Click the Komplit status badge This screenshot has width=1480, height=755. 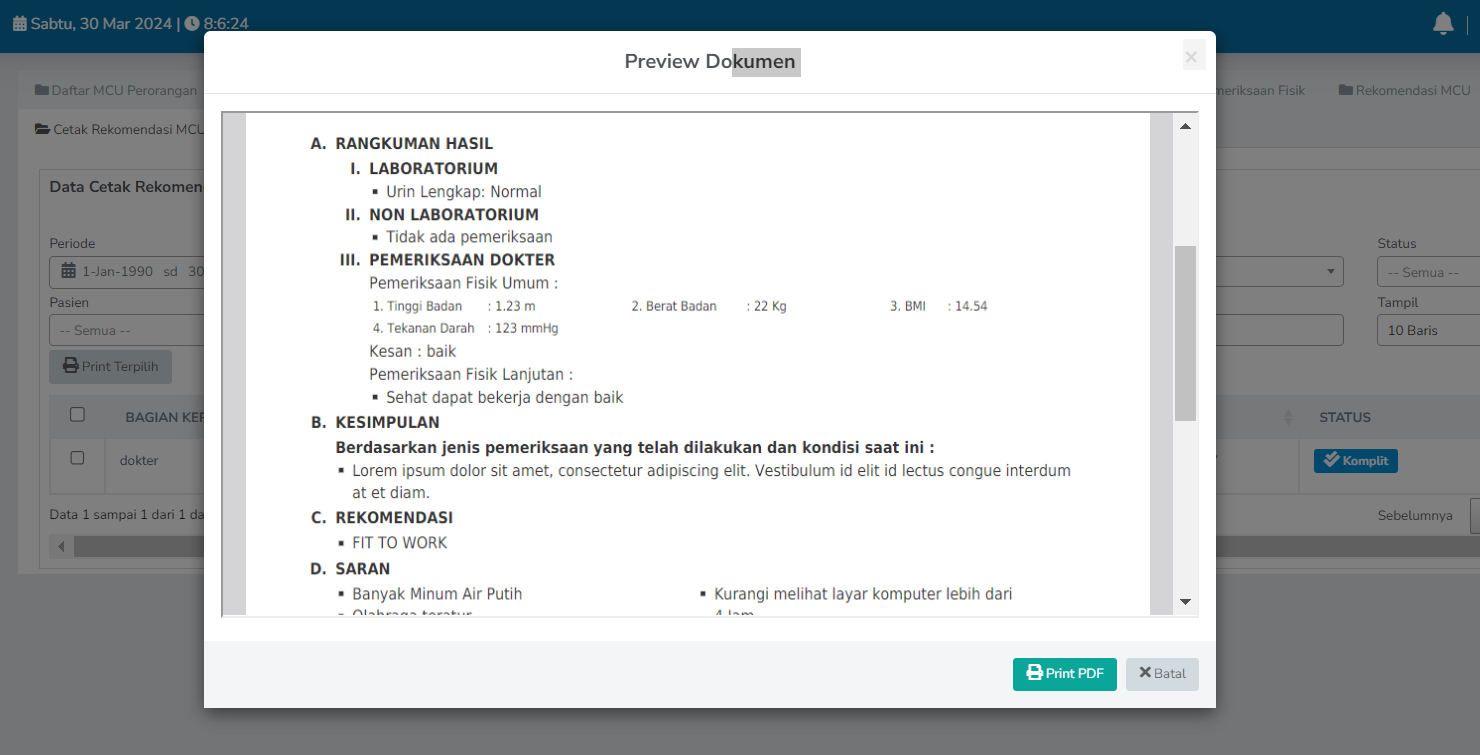coord(1355,460)
